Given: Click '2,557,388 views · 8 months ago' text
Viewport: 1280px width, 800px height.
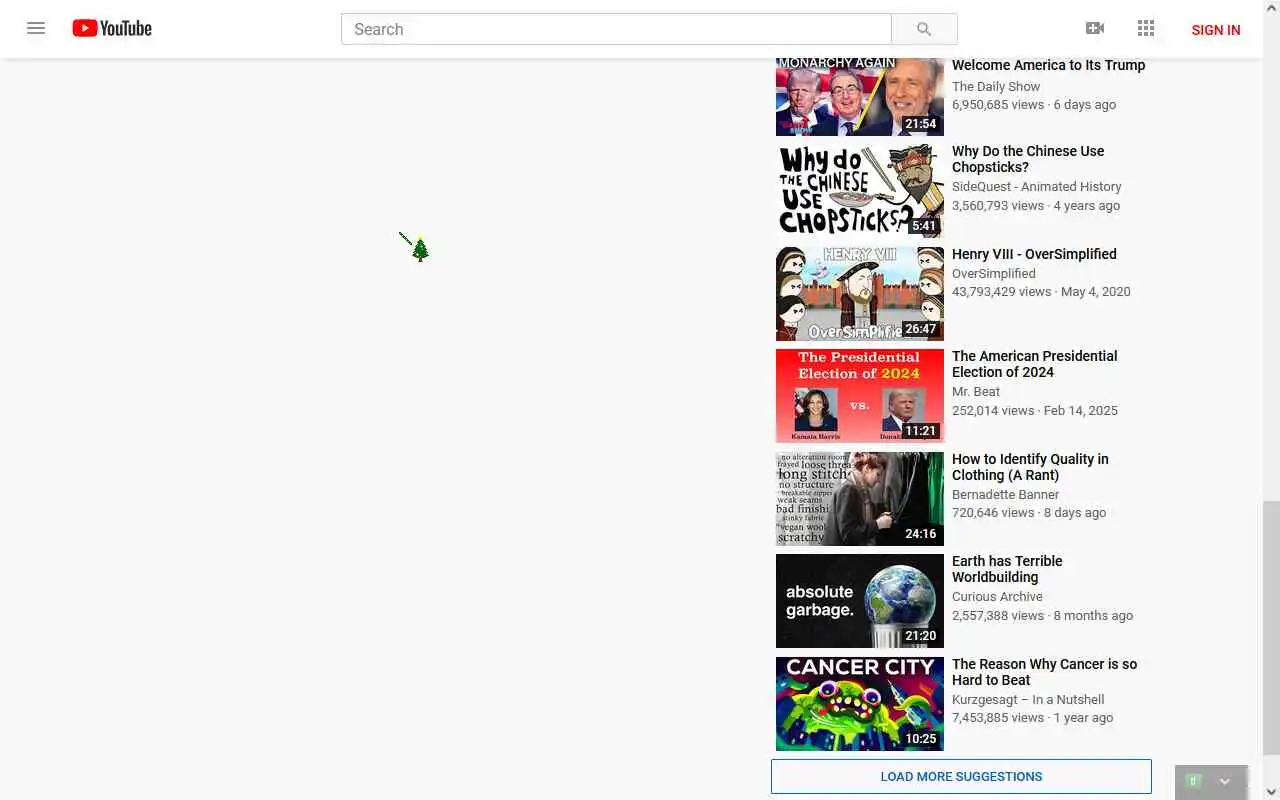Looking at the screenshot, I should pyautogui.click(x=1042, y=615).
